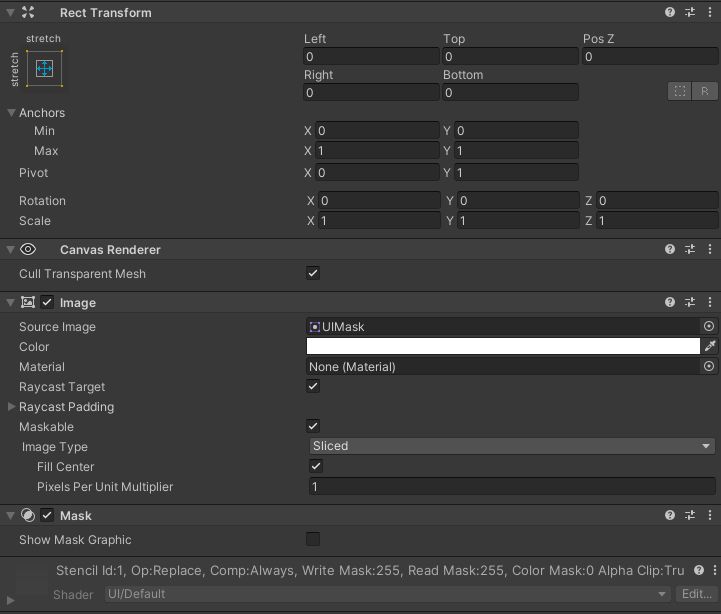Collapse the Mask component
Screen dimensions: 721x614
point(10,516)
